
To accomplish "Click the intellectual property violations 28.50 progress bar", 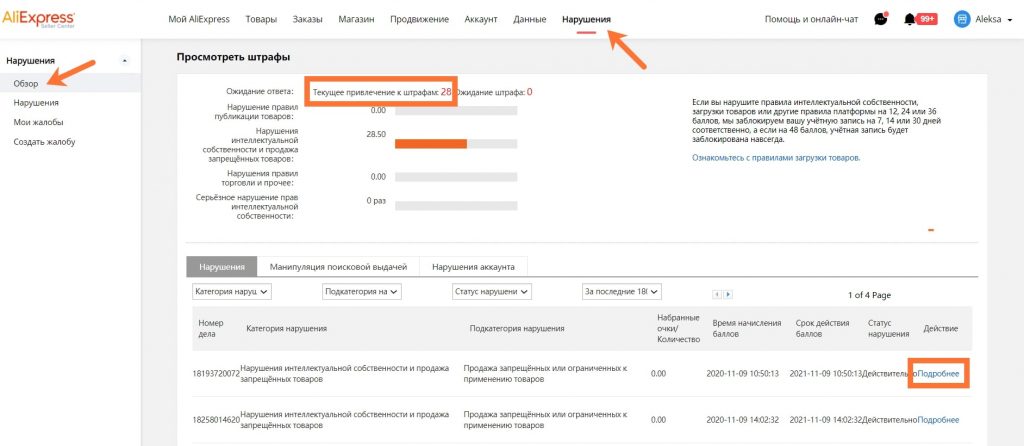I will click(x=456, y=144).
